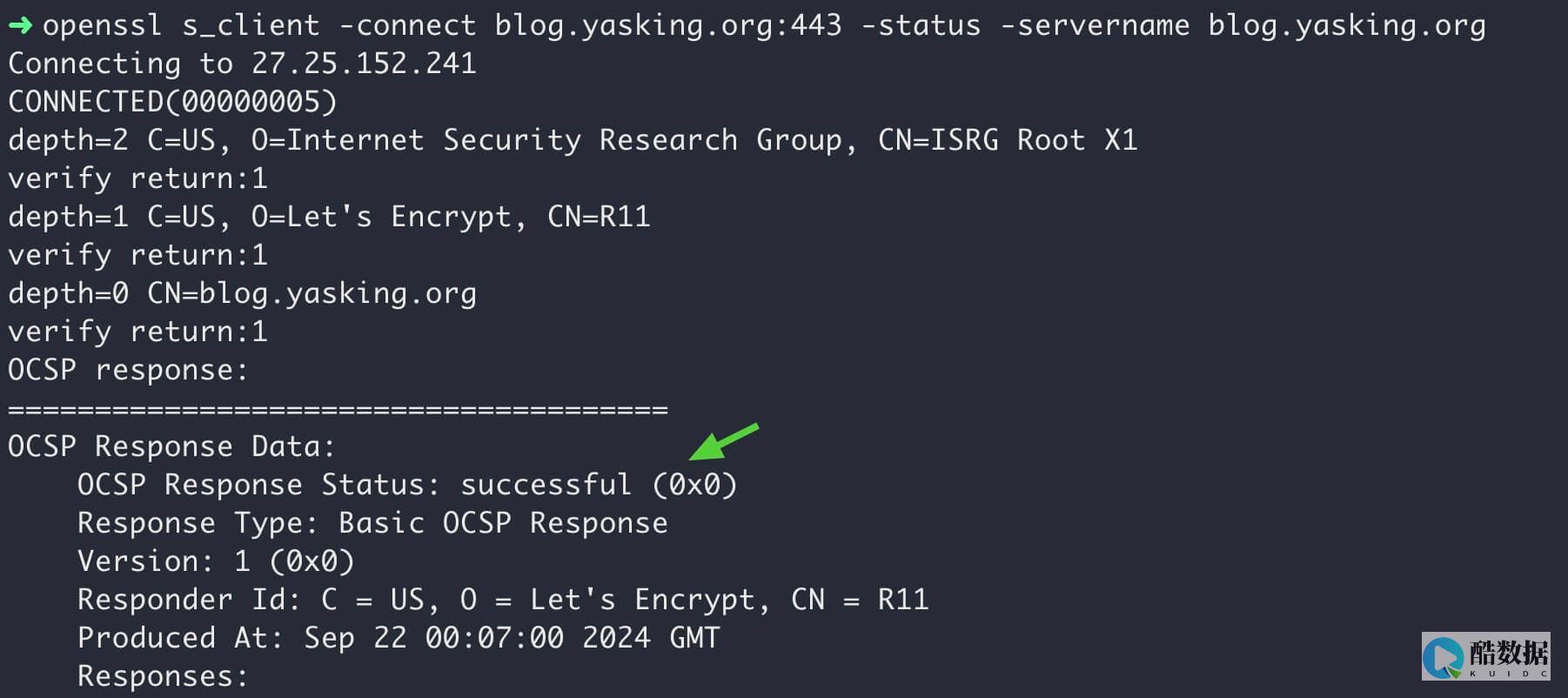
Task: Click the last verify return:1 line
Action: click(x=137, y=332)
